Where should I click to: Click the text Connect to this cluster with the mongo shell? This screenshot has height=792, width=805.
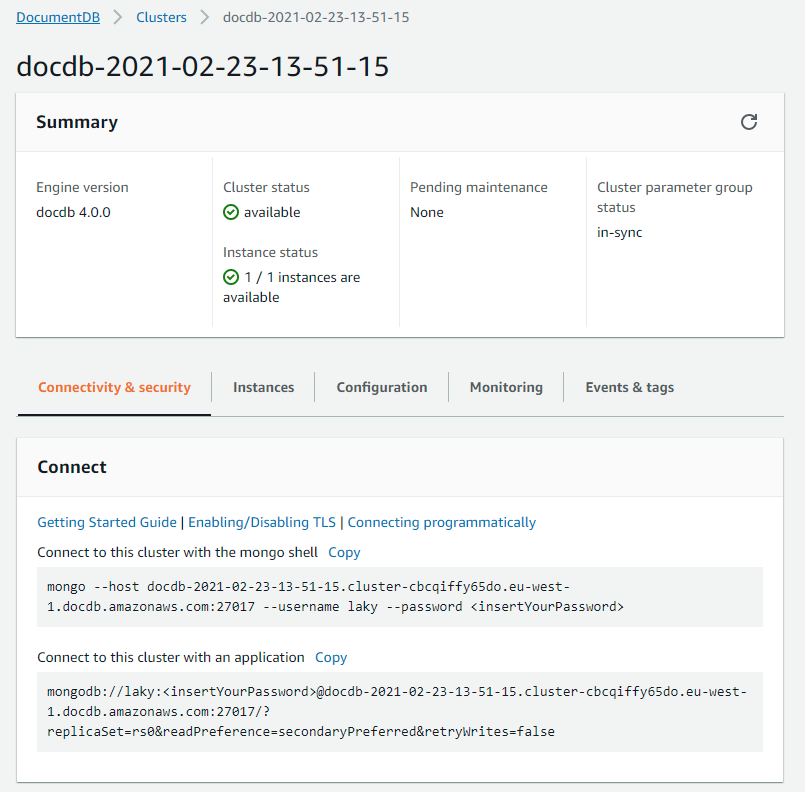[x=178, y=552]
